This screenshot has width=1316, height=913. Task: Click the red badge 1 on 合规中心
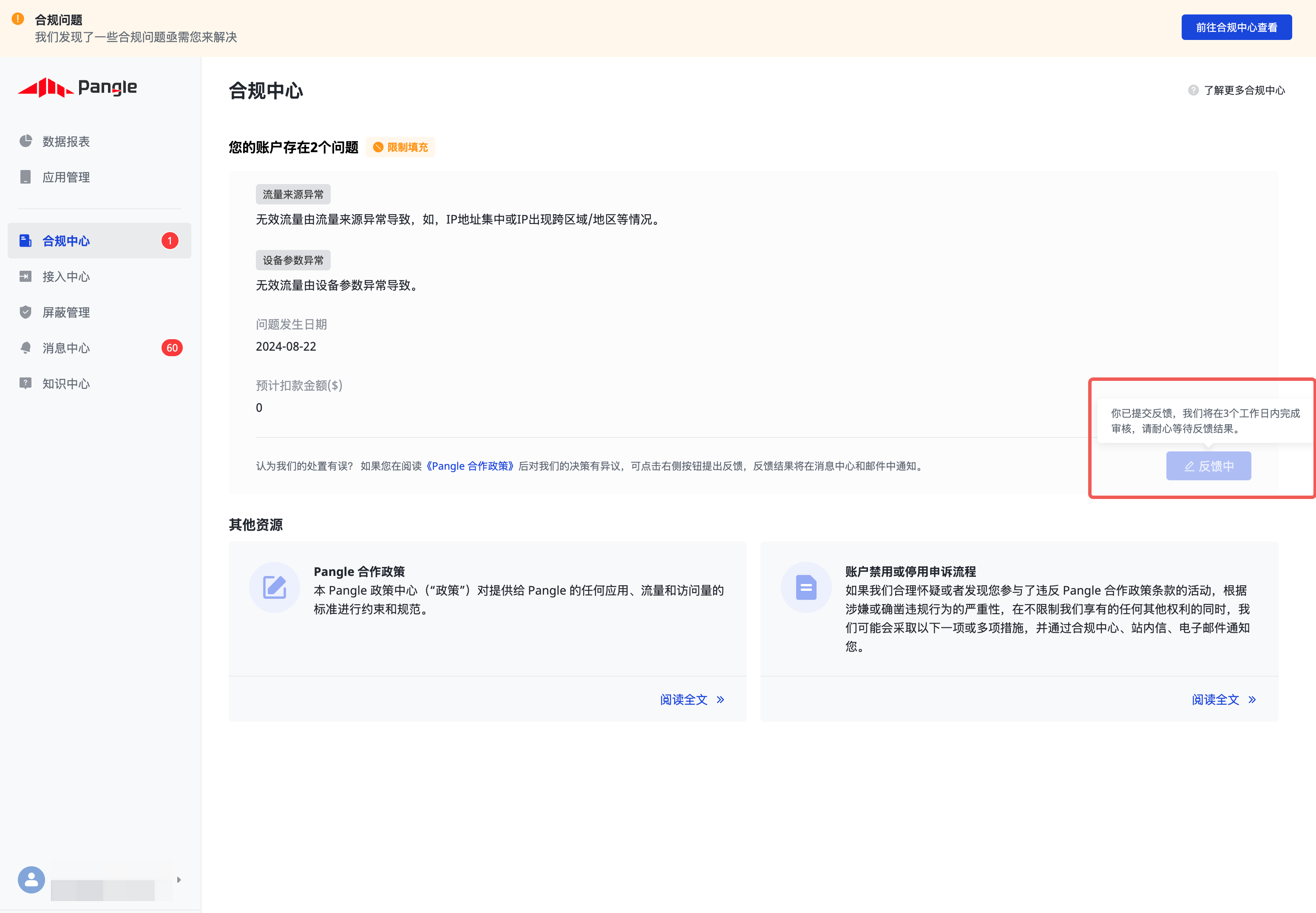click(170, 241)
